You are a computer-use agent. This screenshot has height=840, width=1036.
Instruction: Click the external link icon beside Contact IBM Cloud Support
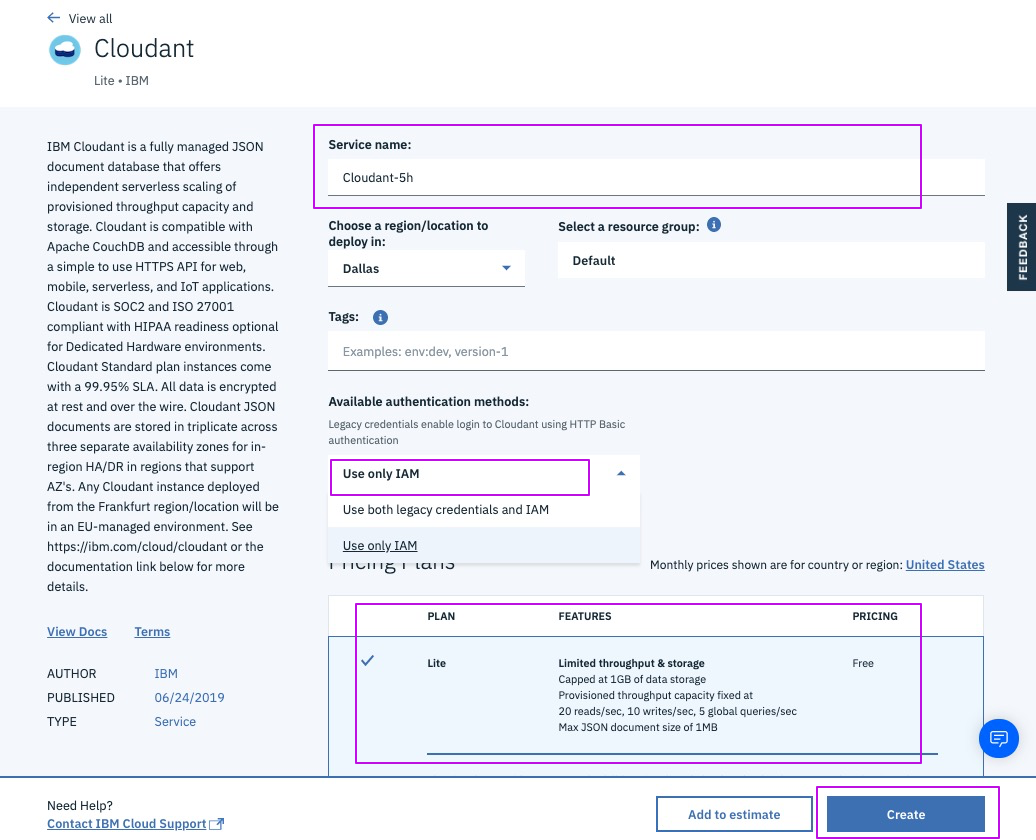tap(216, 823)
